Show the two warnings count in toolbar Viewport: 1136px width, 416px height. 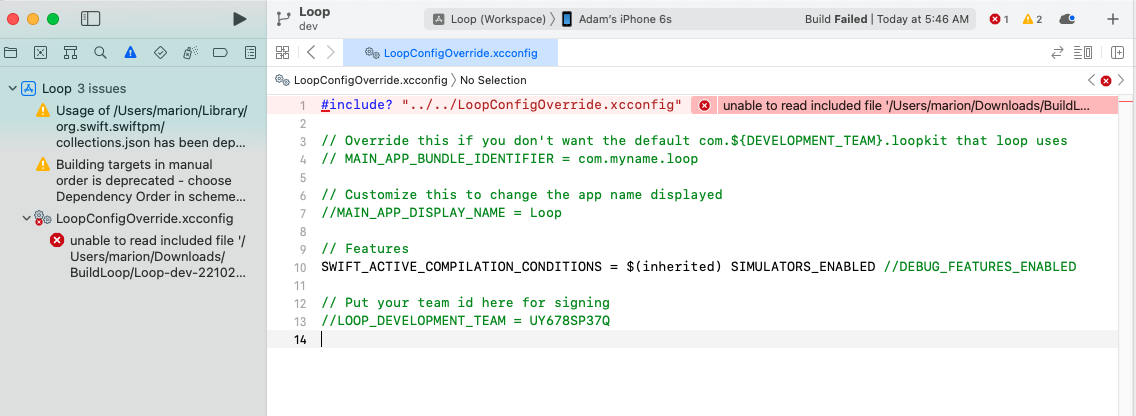point(1032,20)
